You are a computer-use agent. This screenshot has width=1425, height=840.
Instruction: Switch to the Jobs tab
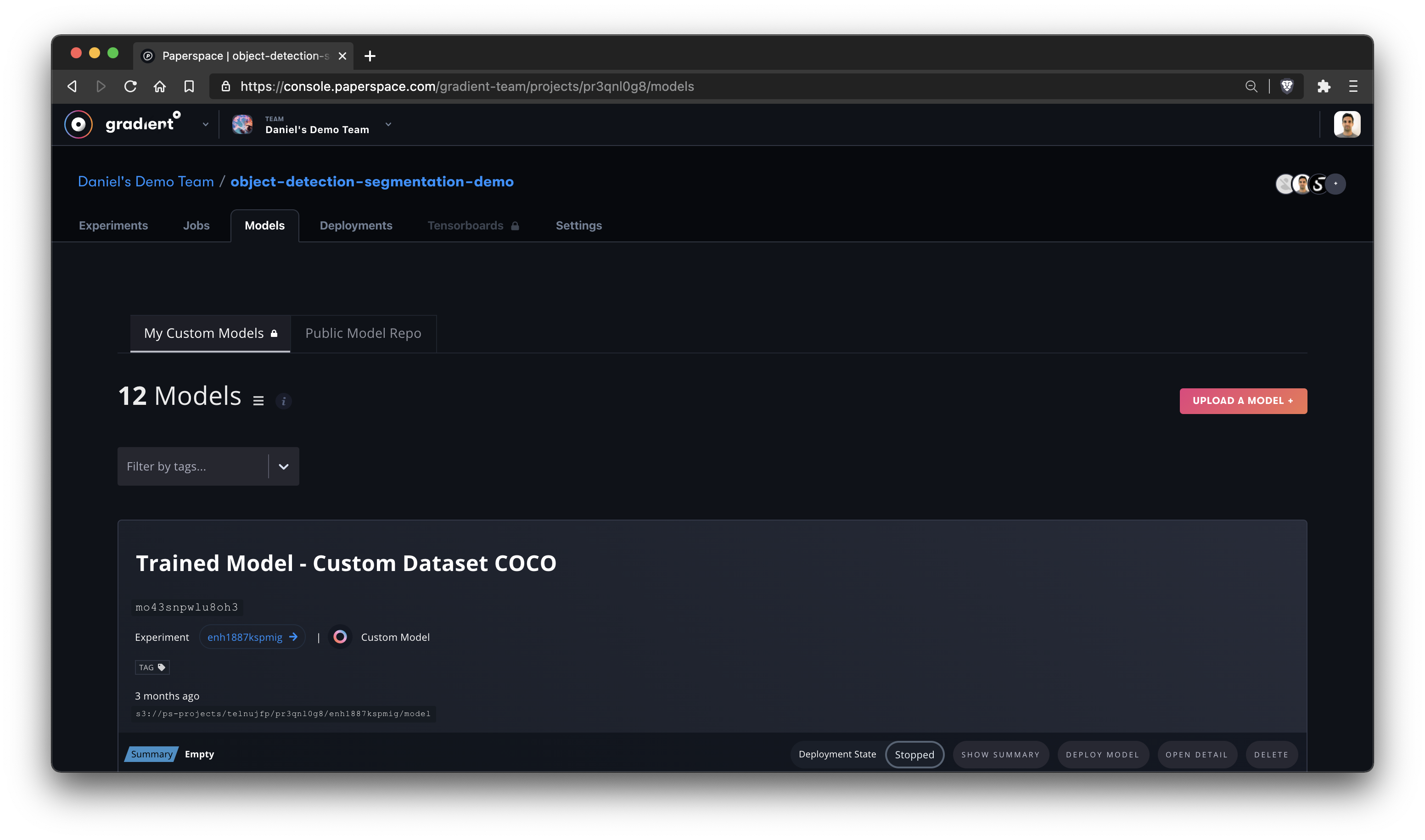pyautogui.click(x=196, y=225)
